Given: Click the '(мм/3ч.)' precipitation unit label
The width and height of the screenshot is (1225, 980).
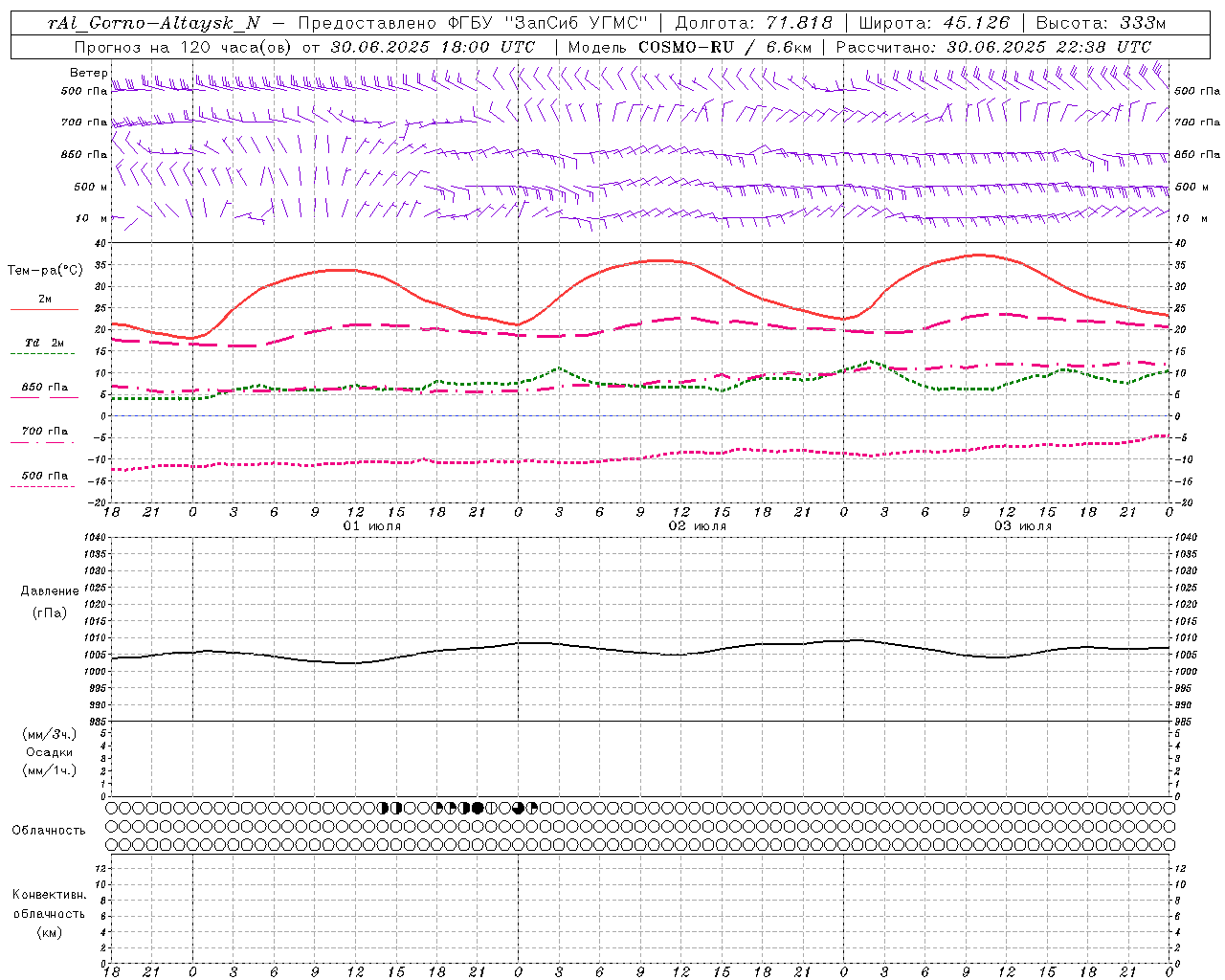Looking at the screenshot, I should pyautogui.click(x=50, y=734).
